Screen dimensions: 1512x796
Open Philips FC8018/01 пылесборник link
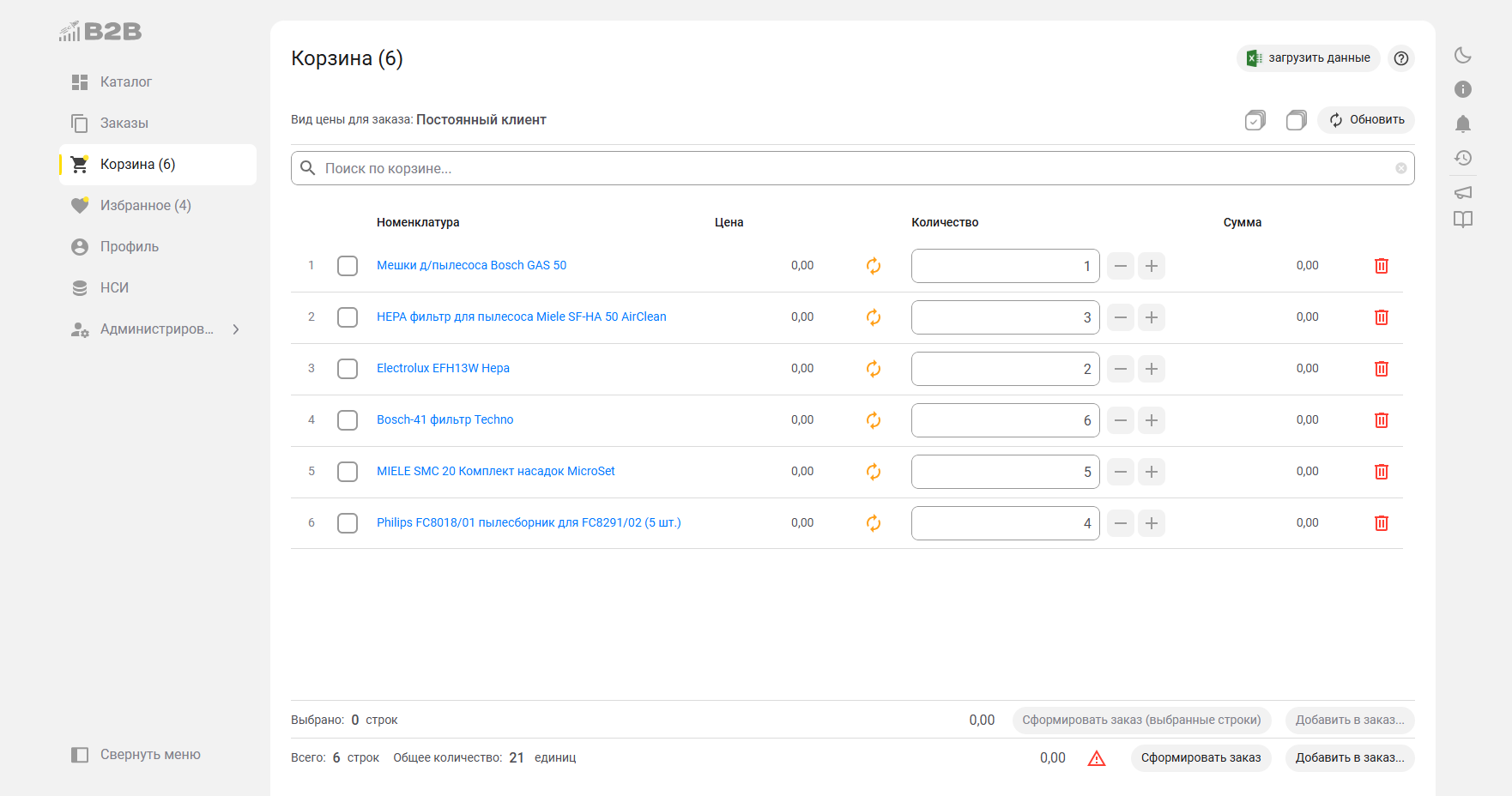(x=529, y=522)
